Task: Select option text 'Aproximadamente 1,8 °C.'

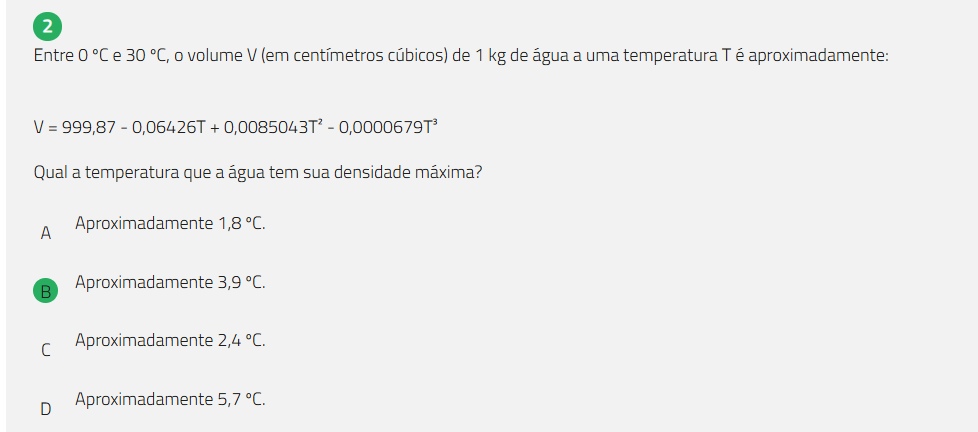Action: [170, 223]
